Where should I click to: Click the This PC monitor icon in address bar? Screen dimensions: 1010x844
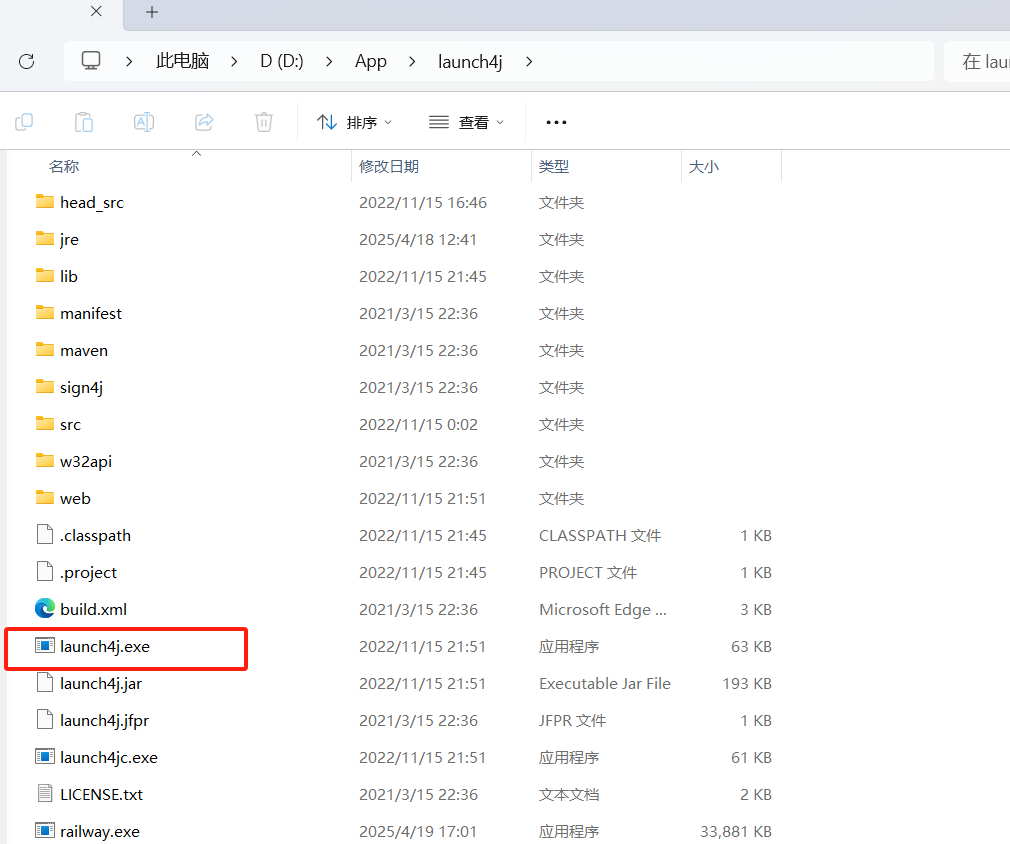[x=91, y=61]
